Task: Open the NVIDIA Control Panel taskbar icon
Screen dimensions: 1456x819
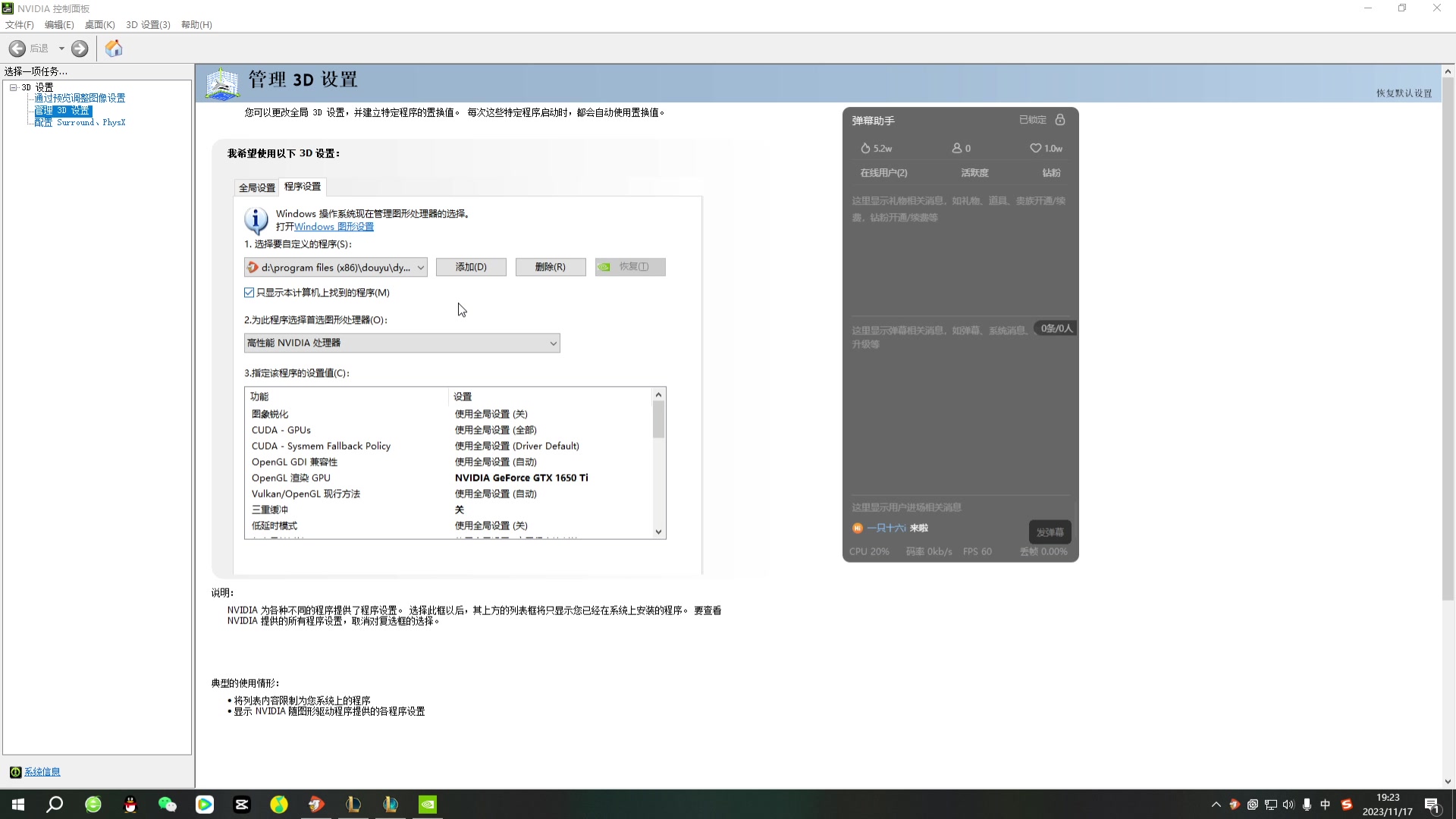Action: pyautogui.click(x=428, y=805)
